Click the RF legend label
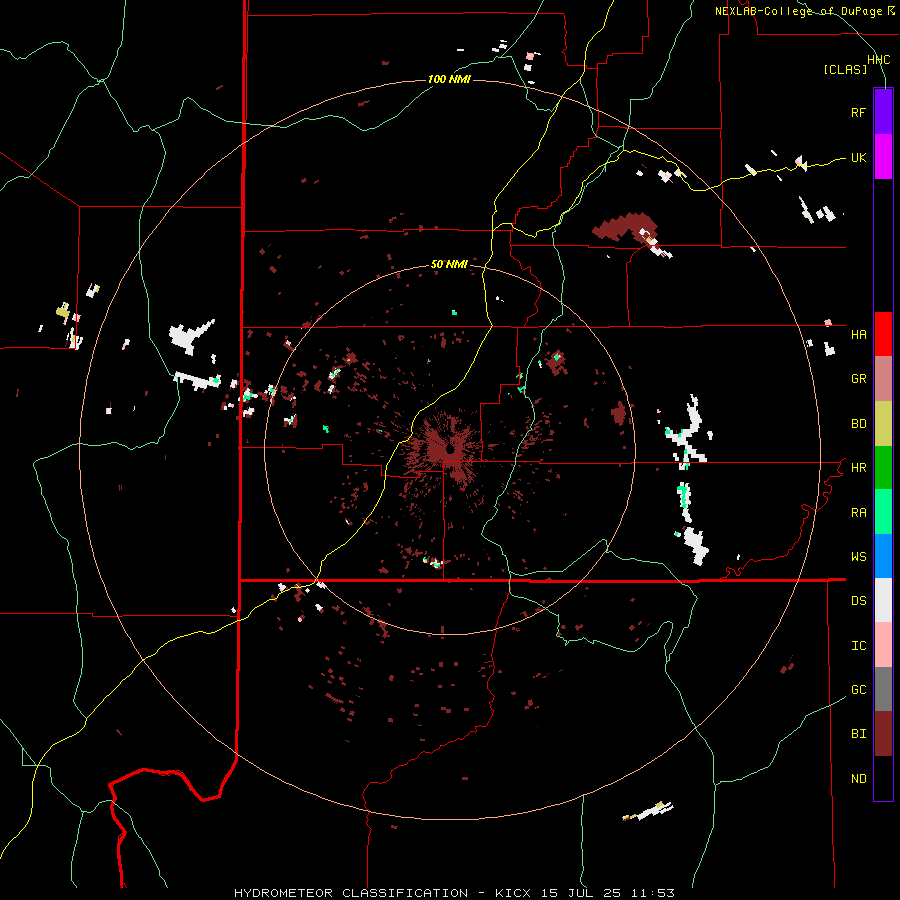Viewport: 900px width, 900px height. [858, 112]
